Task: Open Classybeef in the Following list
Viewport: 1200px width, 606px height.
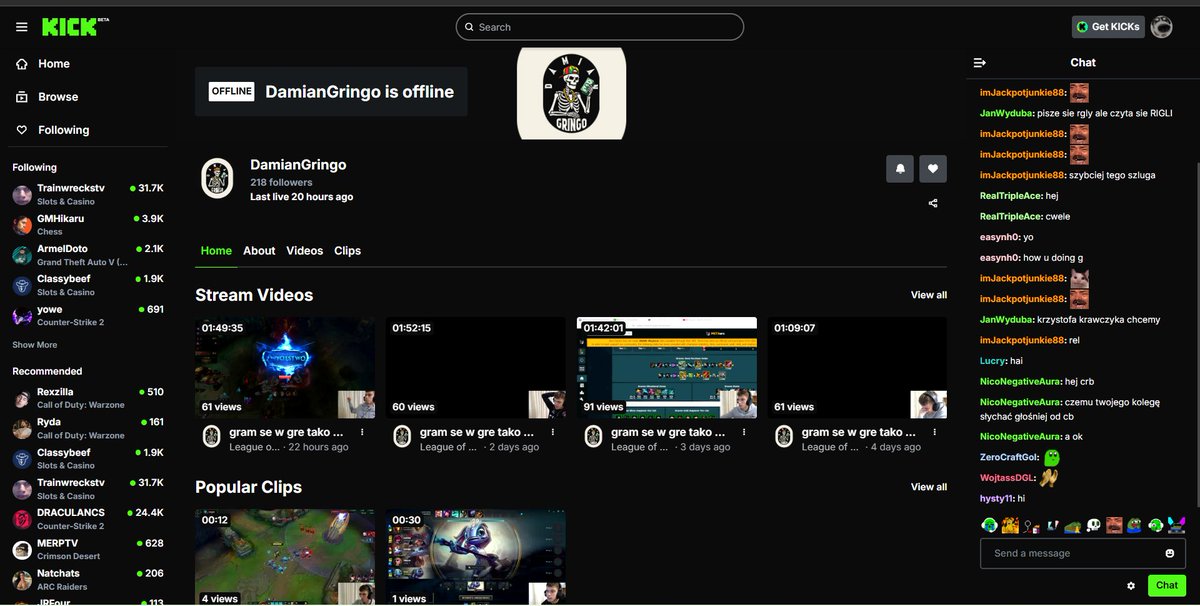Action: pyautogui.click(x=88, y=285)
